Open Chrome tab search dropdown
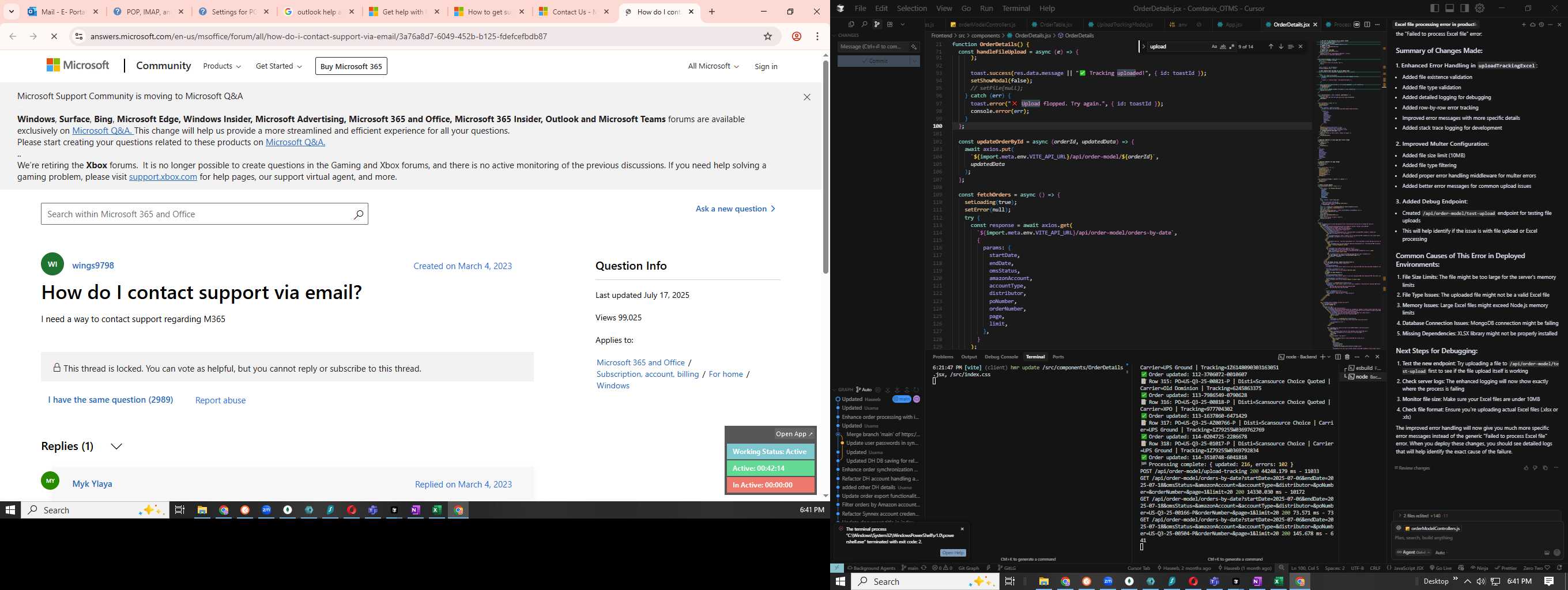The width and height of the screenshot is (1568, 590). (12, 12)
